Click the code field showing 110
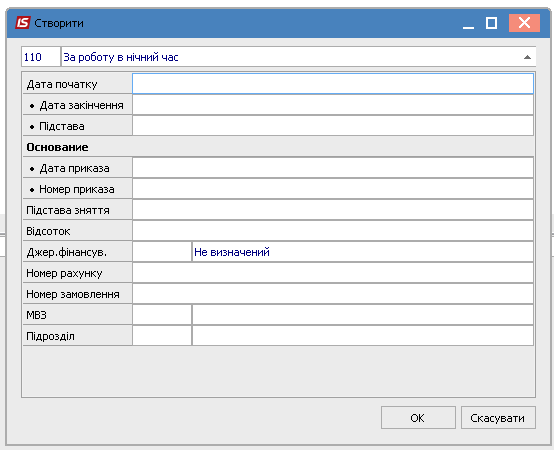Image resolution: width=554 pixels, height=450 pixels. pos(41,57)
